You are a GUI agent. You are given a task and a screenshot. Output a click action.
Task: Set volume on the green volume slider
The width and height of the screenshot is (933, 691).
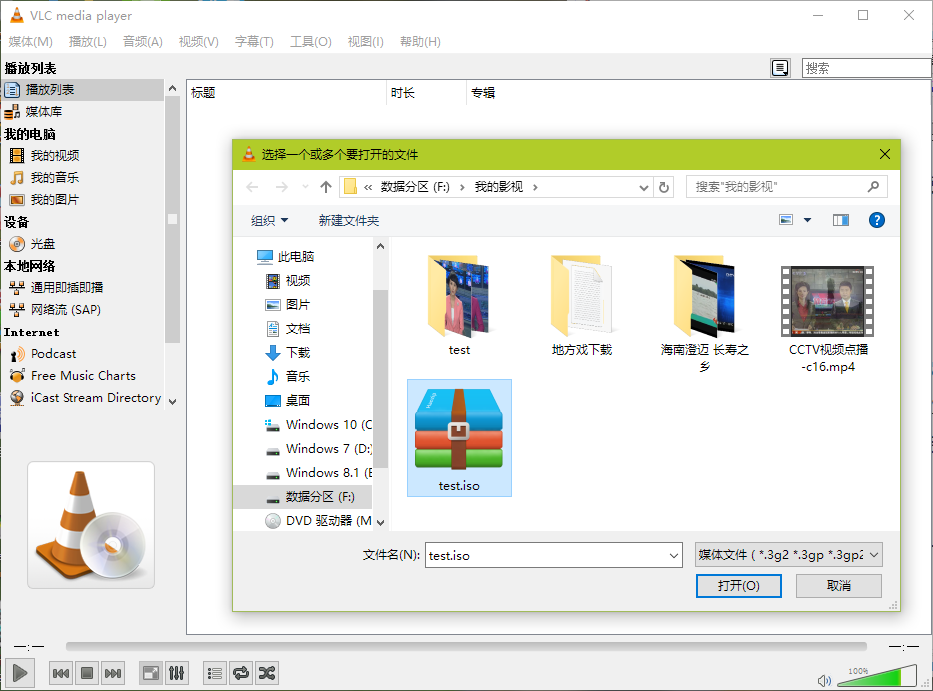tap(878, 677)
